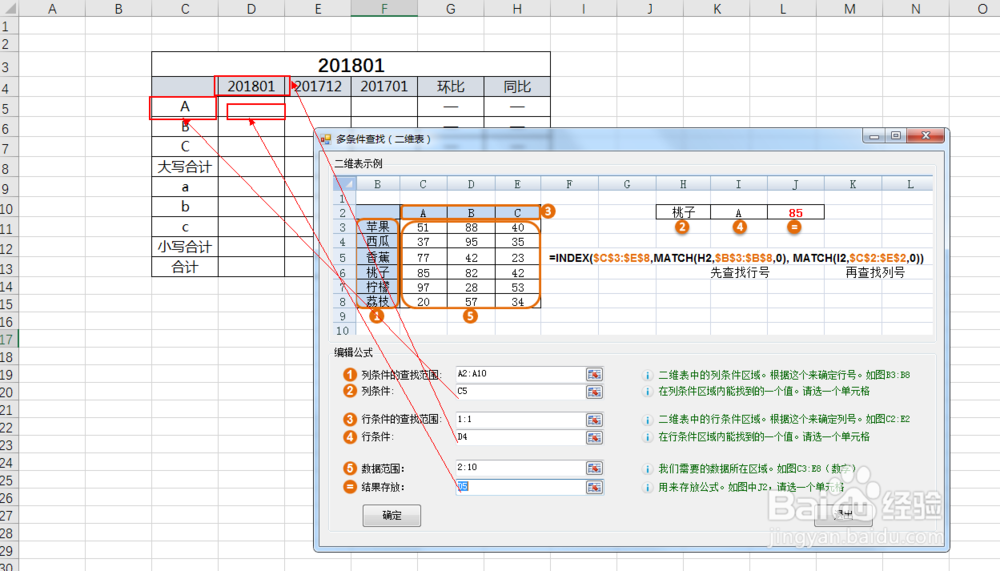
Task: Select Excel column header B
Action: (x=119, y=9)
